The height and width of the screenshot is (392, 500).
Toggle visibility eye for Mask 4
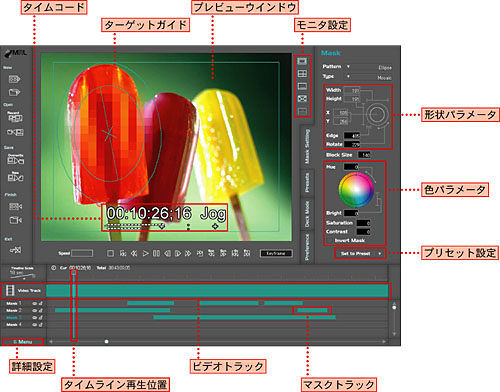coord(34,325)
